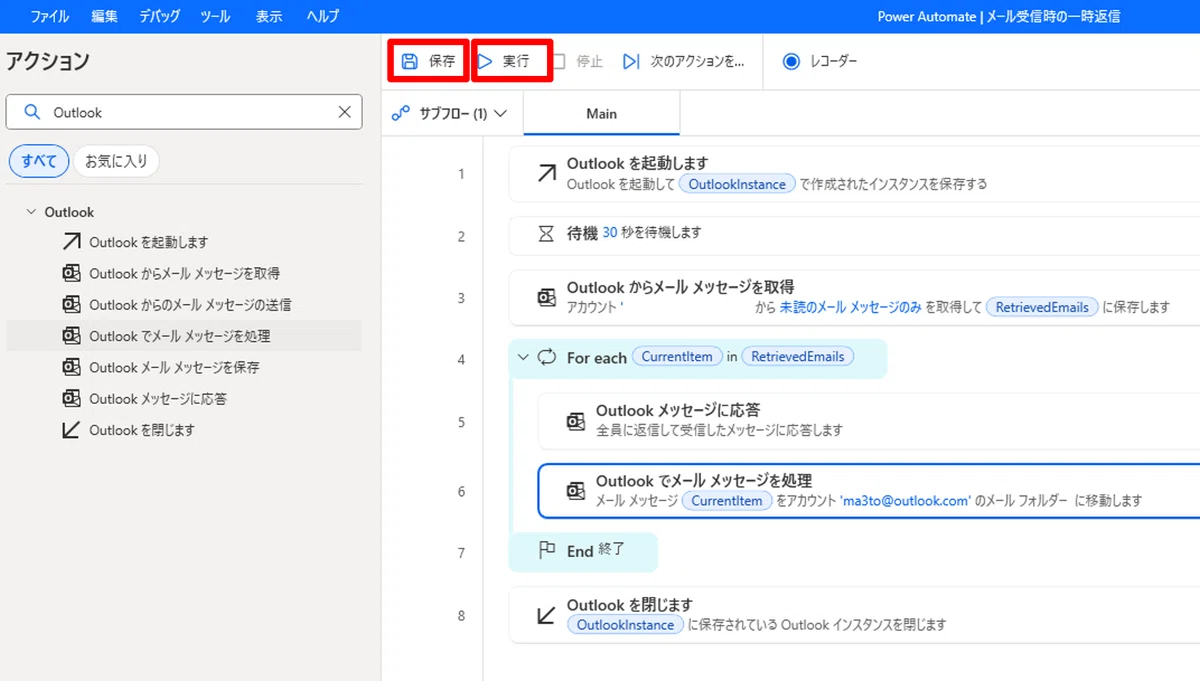Click the 次のアクションを... toolbar label

[697, 61]
